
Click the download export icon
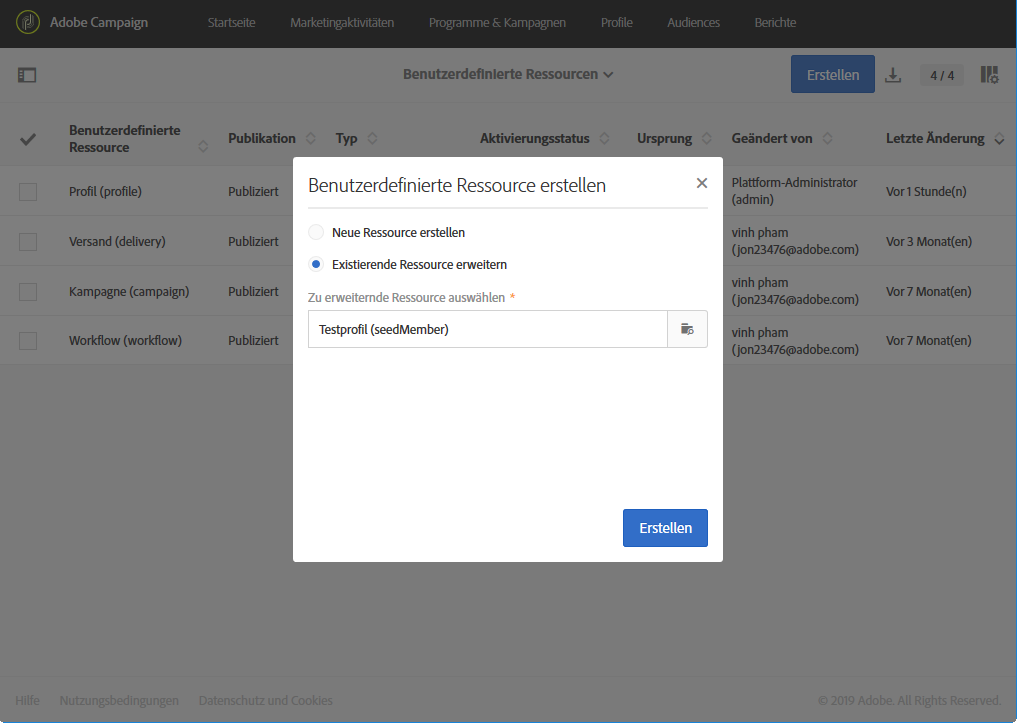point(893,75)
